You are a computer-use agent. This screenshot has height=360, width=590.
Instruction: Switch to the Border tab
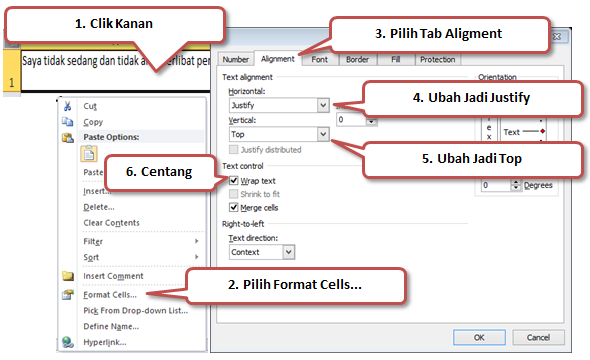(x=357, y=59)
